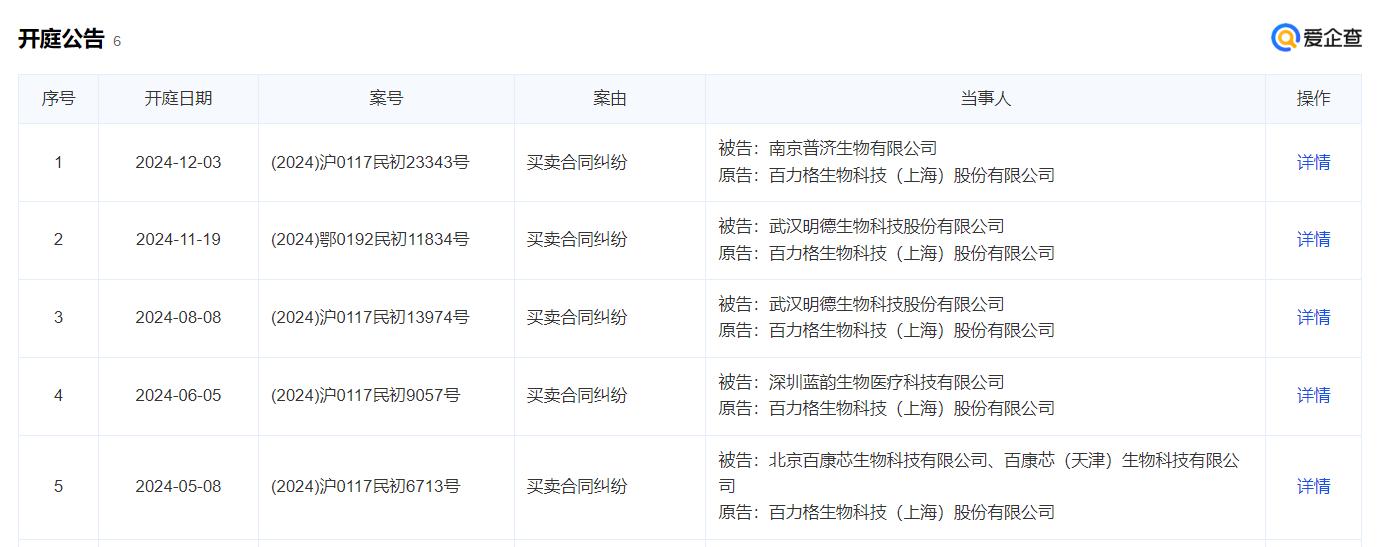
Task: Select date cell 2024-05-08
Action: tap(178, 486)
